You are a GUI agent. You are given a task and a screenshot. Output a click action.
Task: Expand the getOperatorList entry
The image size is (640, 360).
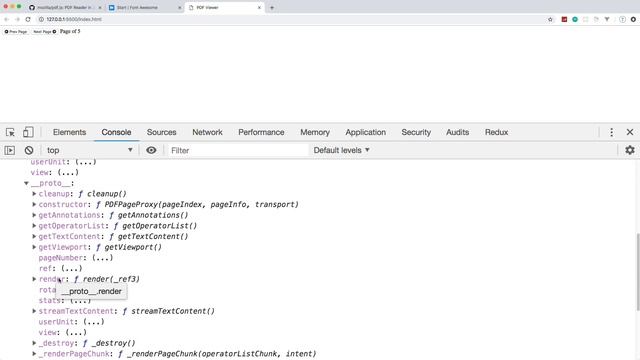[34, 226]
